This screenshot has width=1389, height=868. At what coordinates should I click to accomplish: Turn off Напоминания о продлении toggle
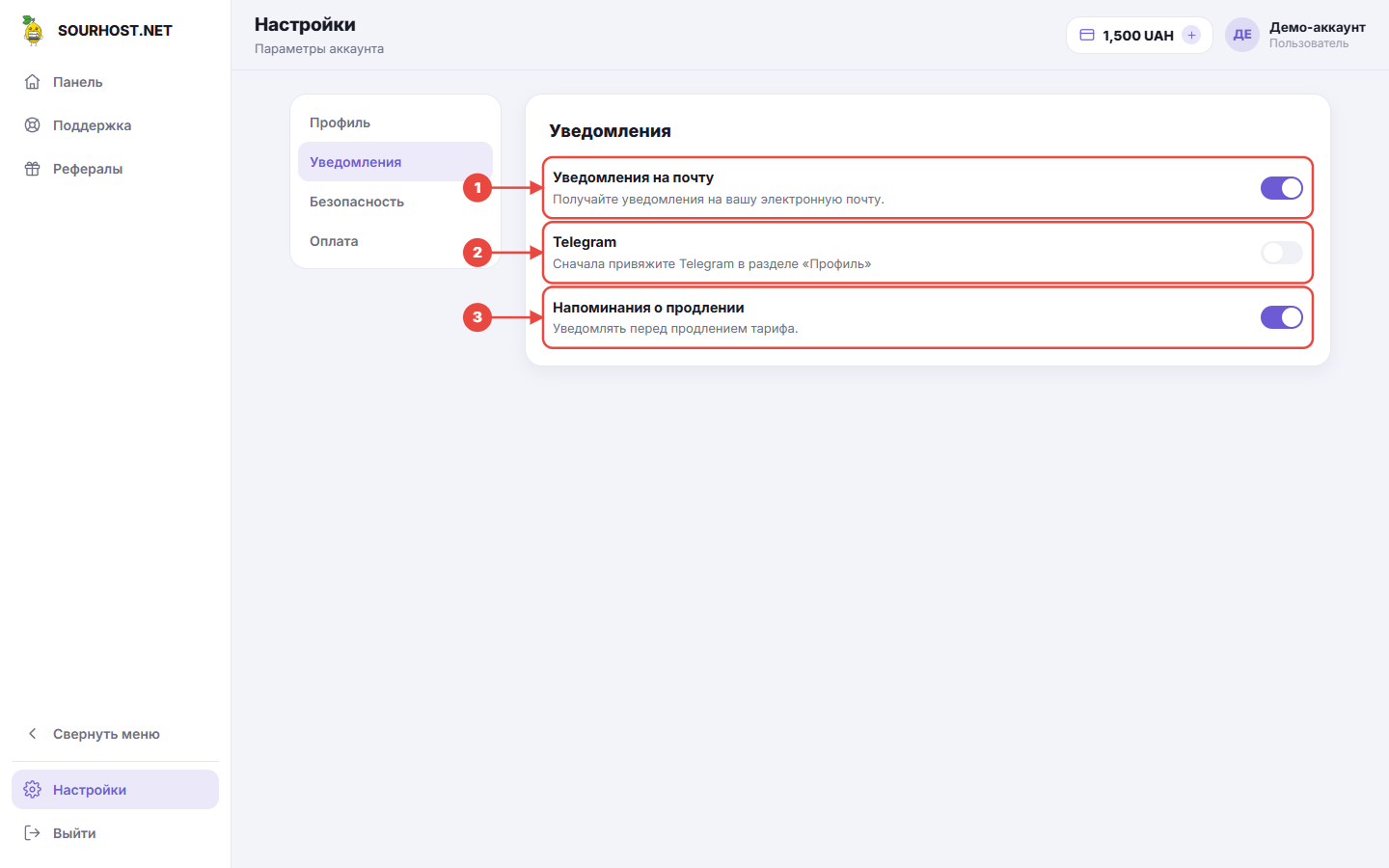coord(1282,317)
